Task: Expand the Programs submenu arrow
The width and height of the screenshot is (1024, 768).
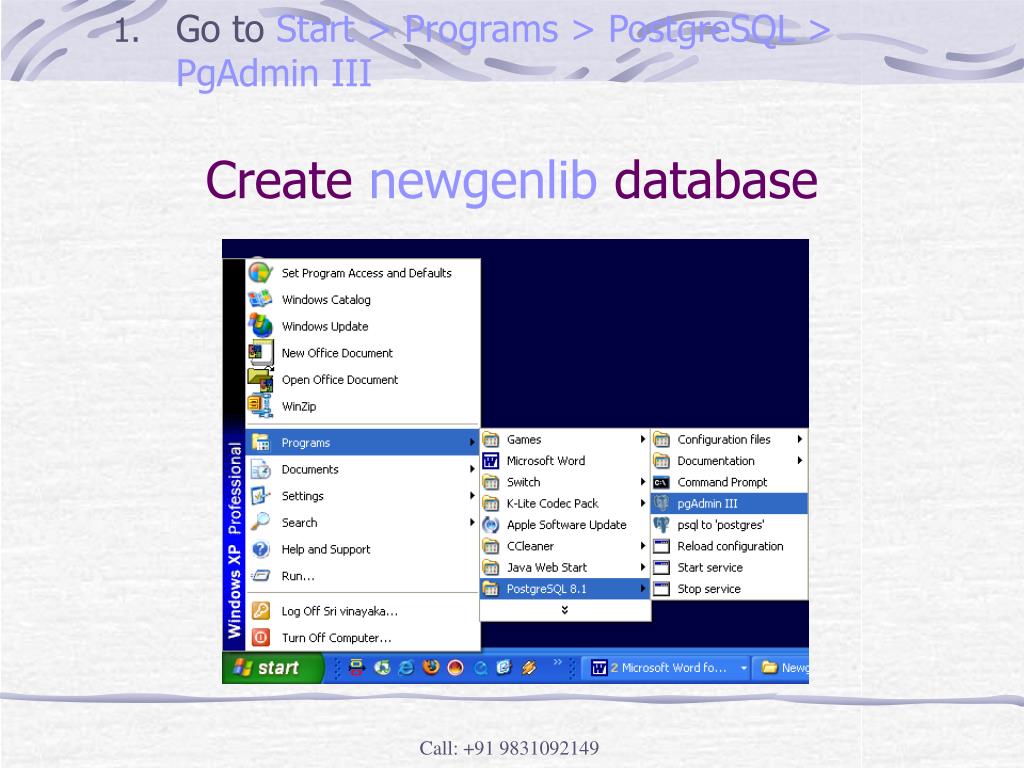Action: [472, 443]
